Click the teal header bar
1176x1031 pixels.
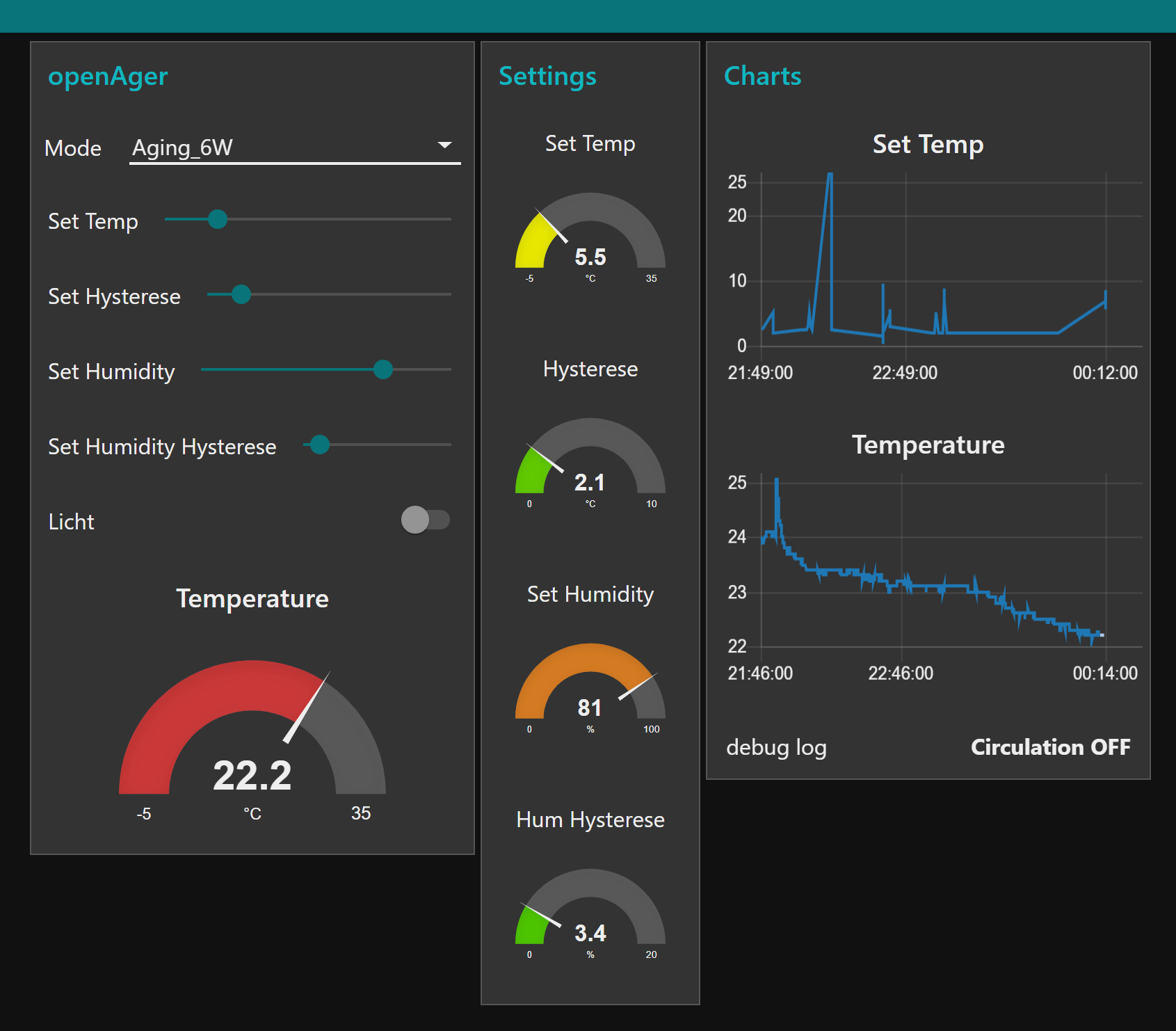pyautogui.click(x=588, y=15)
